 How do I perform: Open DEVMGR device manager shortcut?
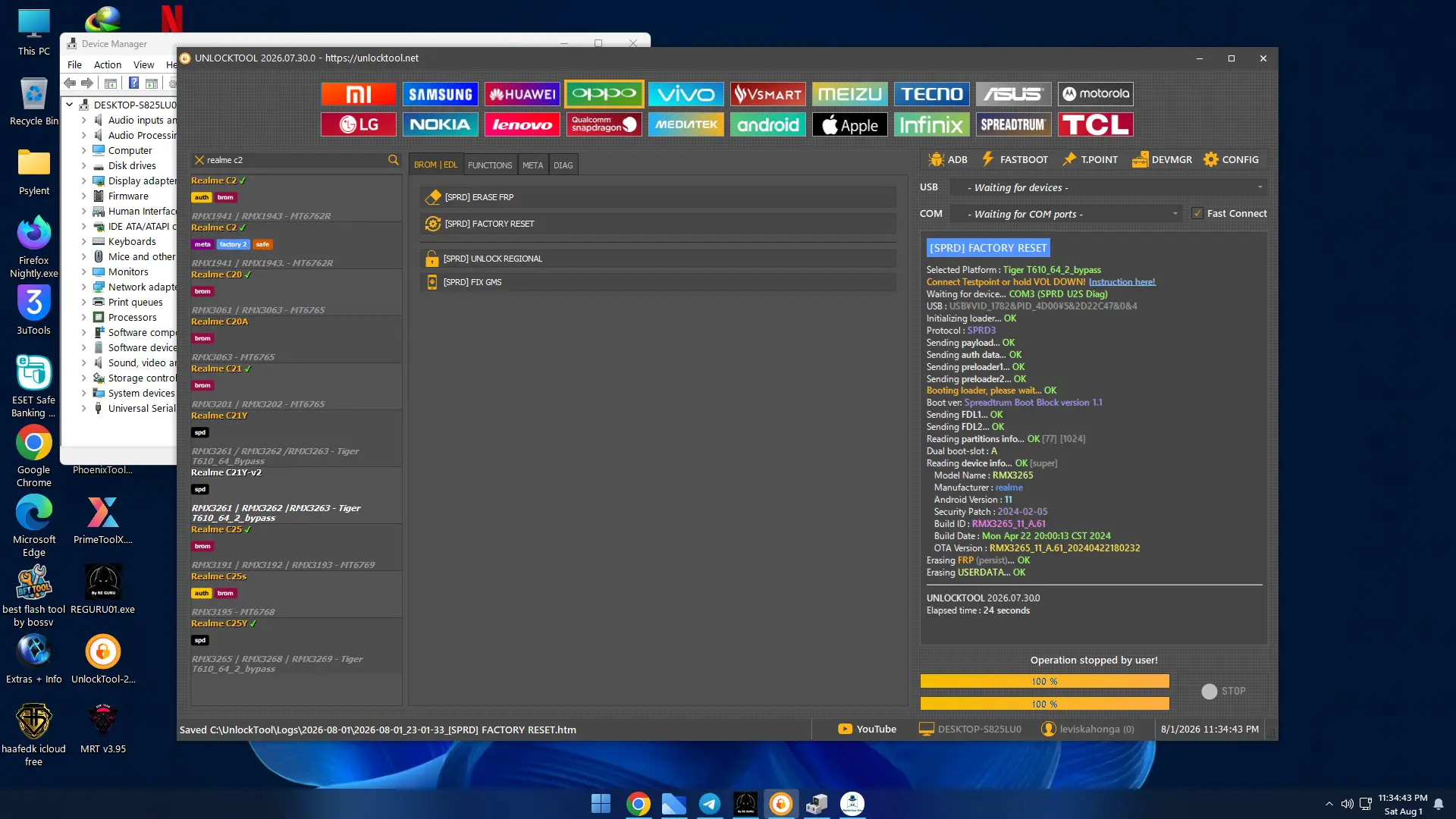click(1162, 159)
